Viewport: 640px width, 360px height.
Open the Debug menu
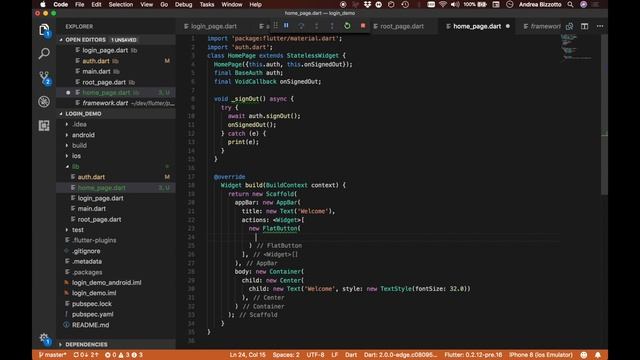[x=183, y=4]
